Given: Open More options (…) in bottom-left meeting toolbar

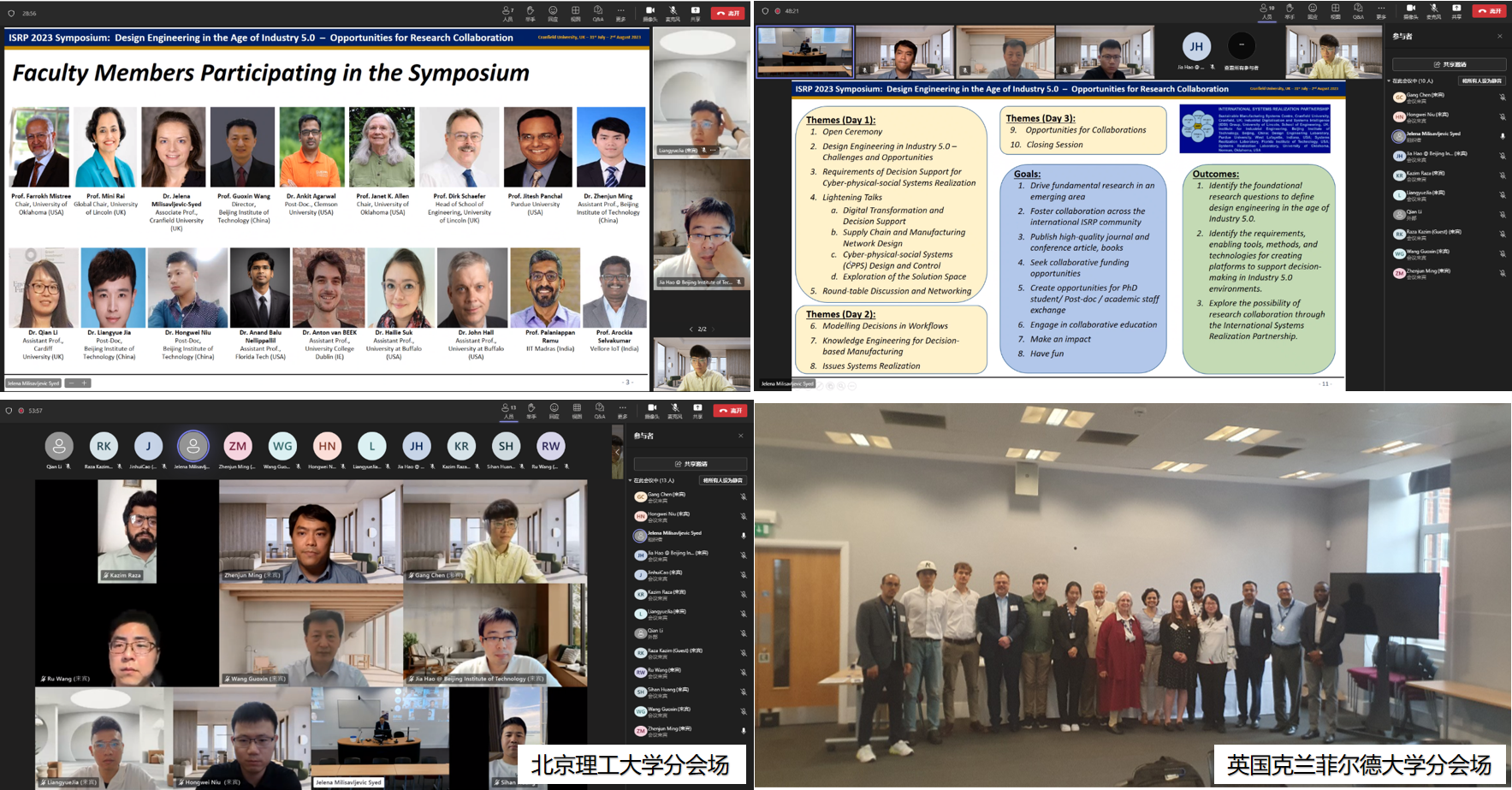Looking at the screenshot, I should [x=622, y=410].
